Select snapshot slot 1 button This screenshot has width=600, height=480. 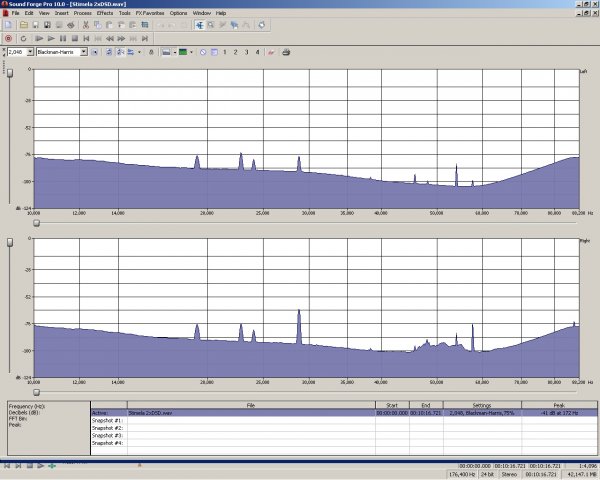point(224,51)
